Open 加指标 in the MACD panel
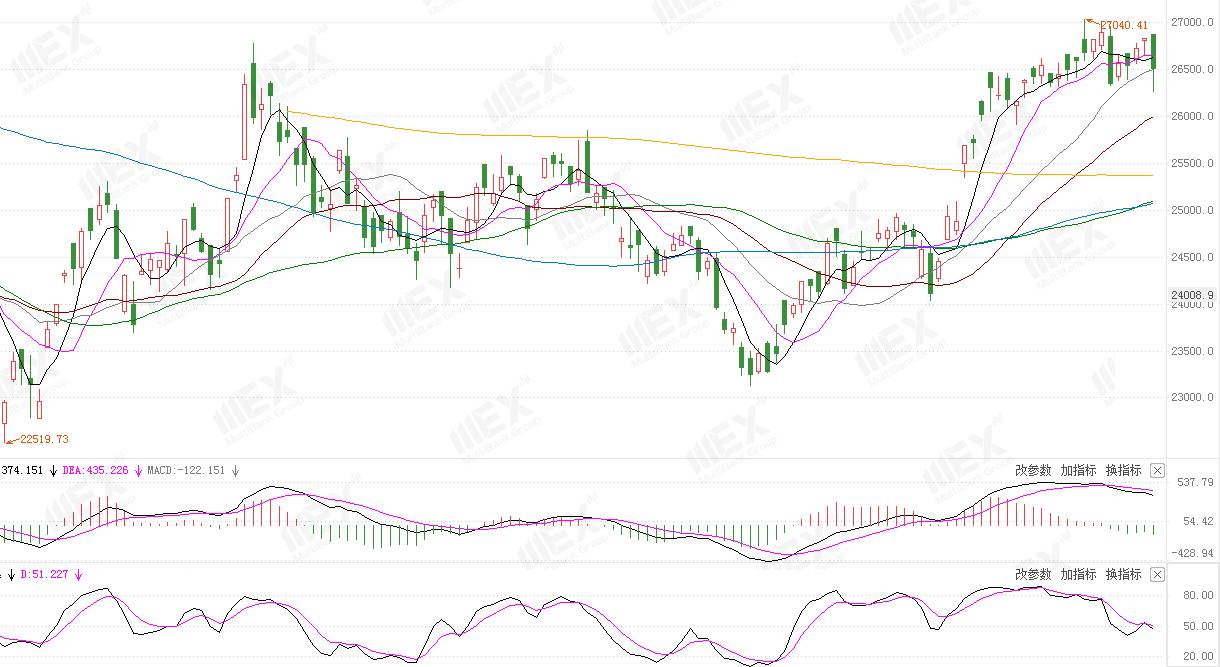This screenshot has width=1220, height=667. (1078, 470)
